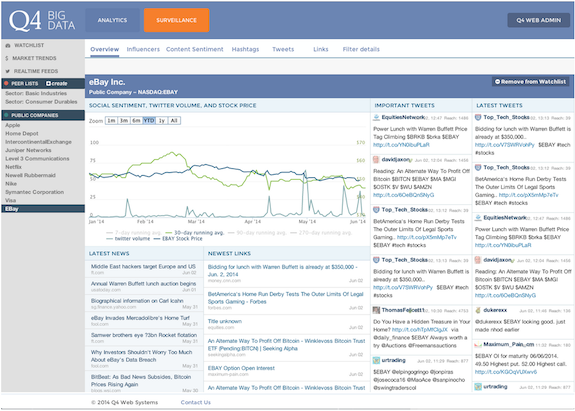Open the Hashtags tab
Viewport: 575px width, 411px height.
pyautogui.click(x=245, y=49)
